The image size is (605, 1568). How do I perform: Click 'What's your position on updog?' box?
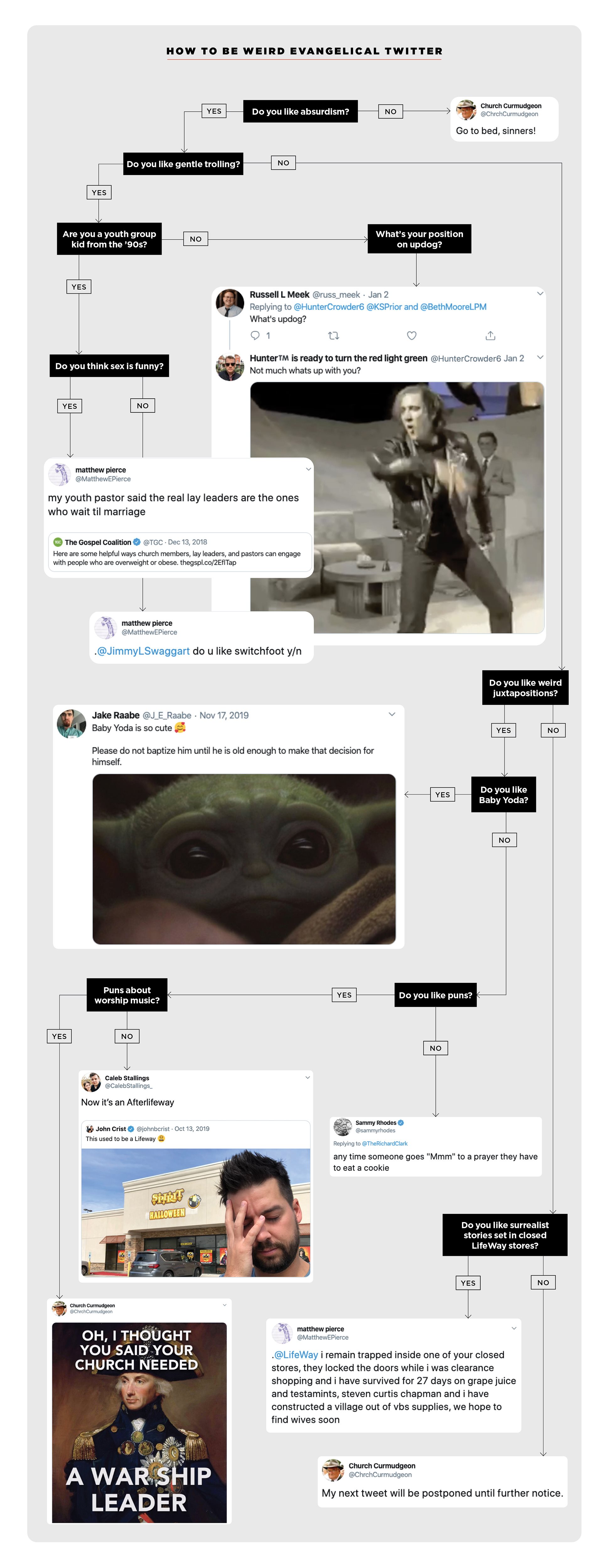pyautogui.click(x=419, y=239)
